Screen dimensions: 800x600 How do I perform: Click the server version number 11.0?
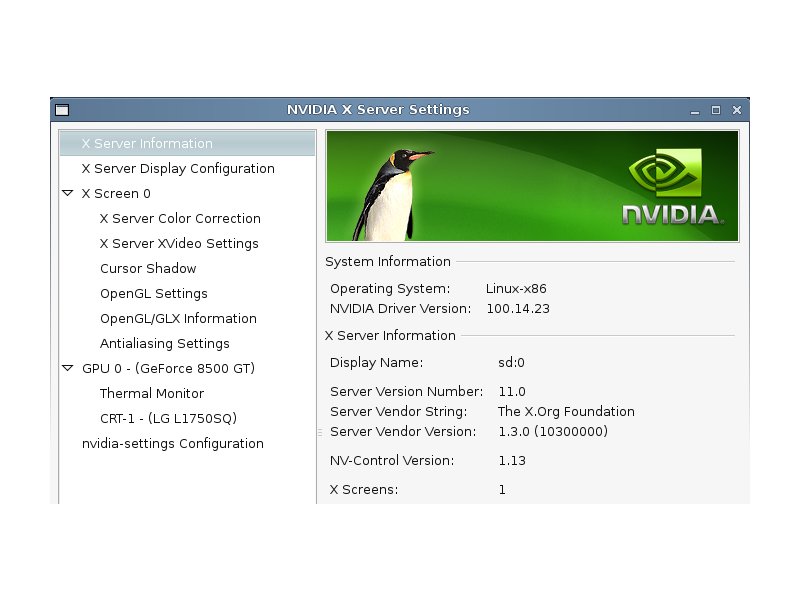point(512,392)
